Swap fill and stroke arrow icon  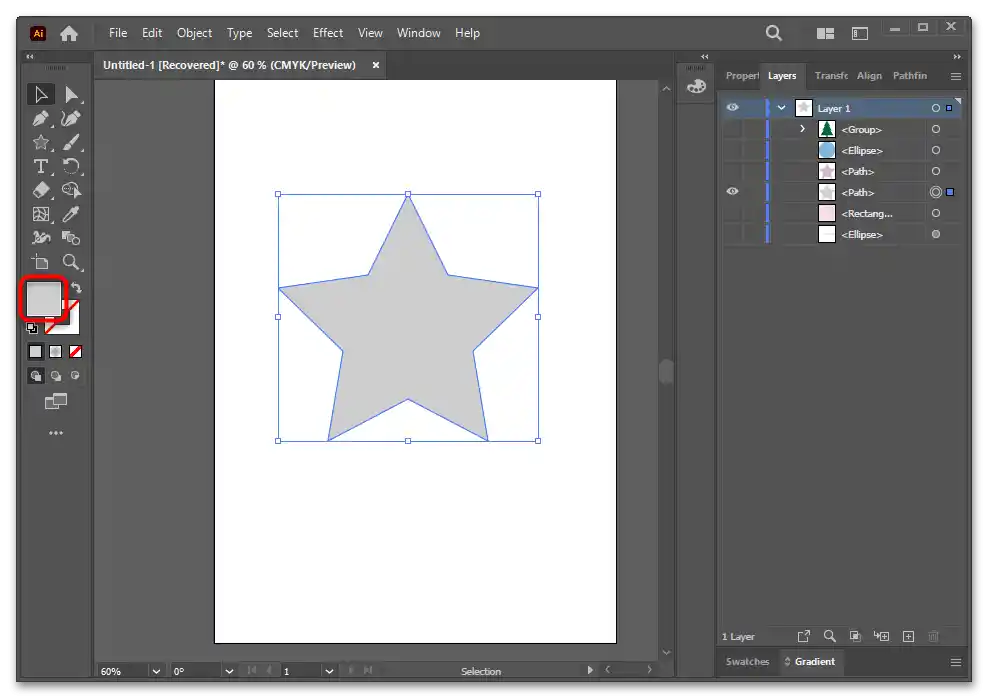tap(76, 288)
